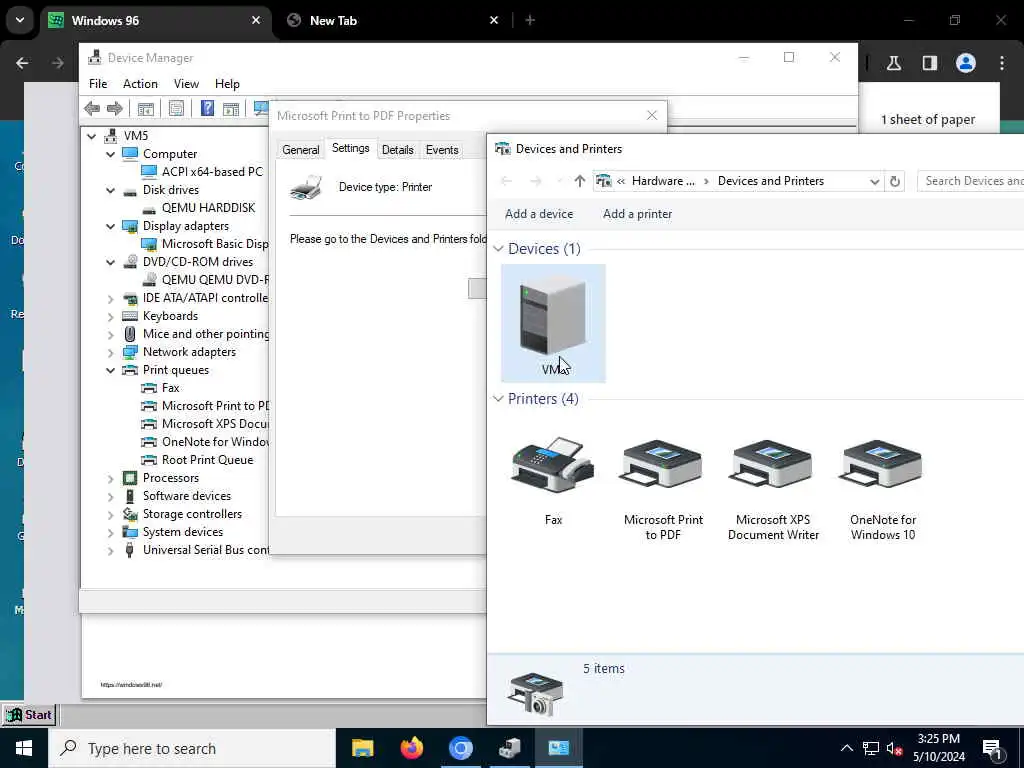Select ACPI x64-based PC tree item

212,172
